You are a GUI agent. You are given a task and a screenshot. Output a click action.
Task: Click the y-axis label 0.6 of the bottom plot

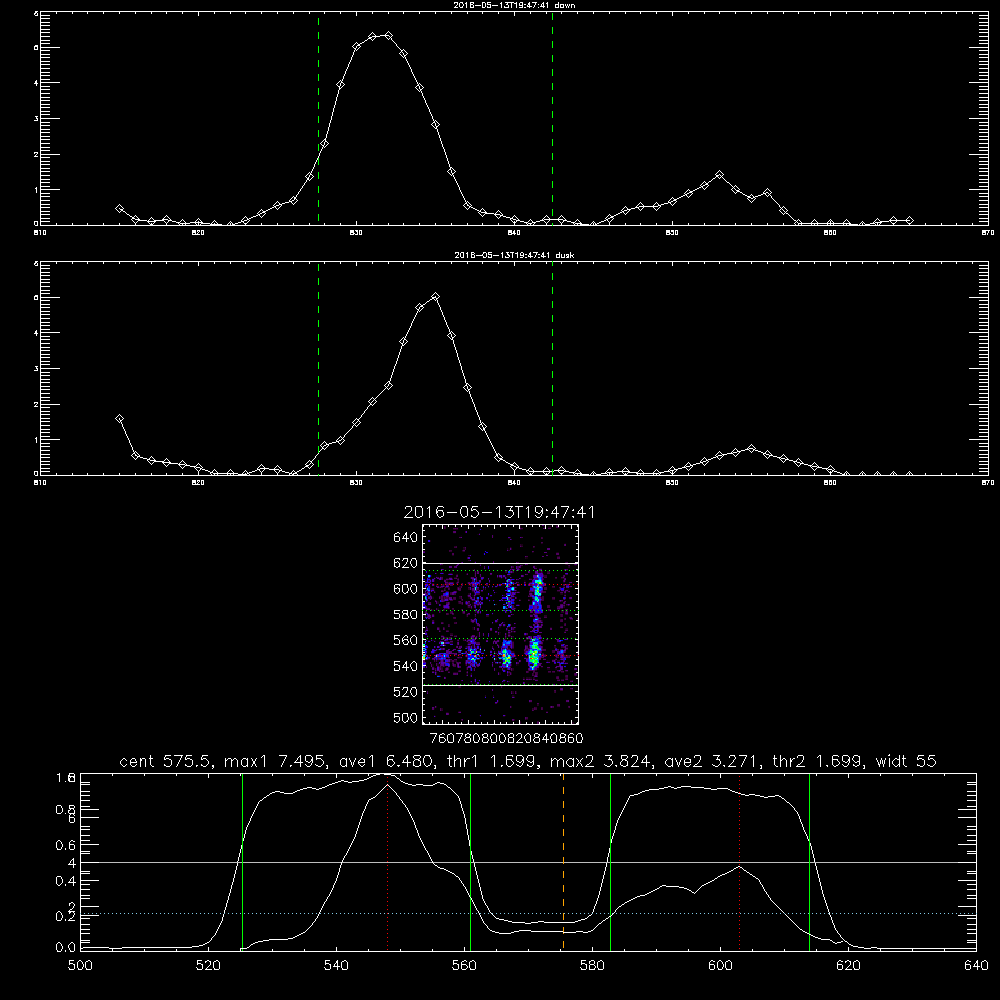point(66,845)
